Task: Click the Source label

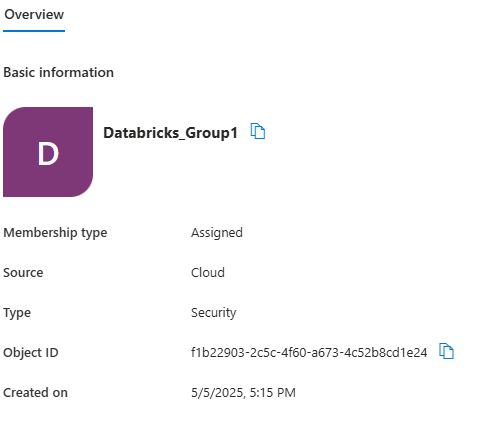Action: tap(23, 273)
